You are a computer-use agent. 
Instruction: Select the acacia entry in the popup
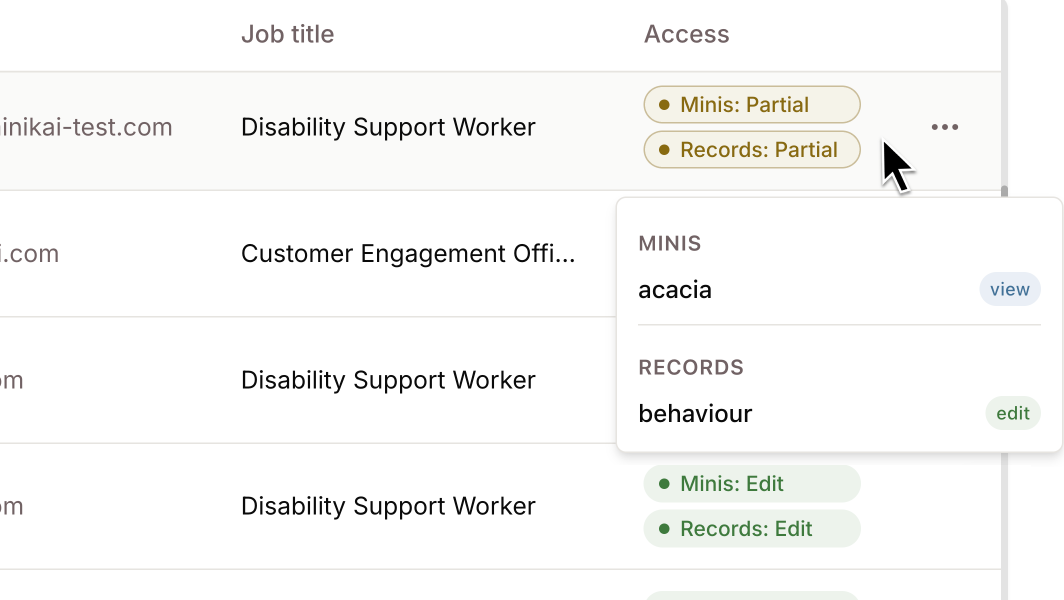[675, 290]
